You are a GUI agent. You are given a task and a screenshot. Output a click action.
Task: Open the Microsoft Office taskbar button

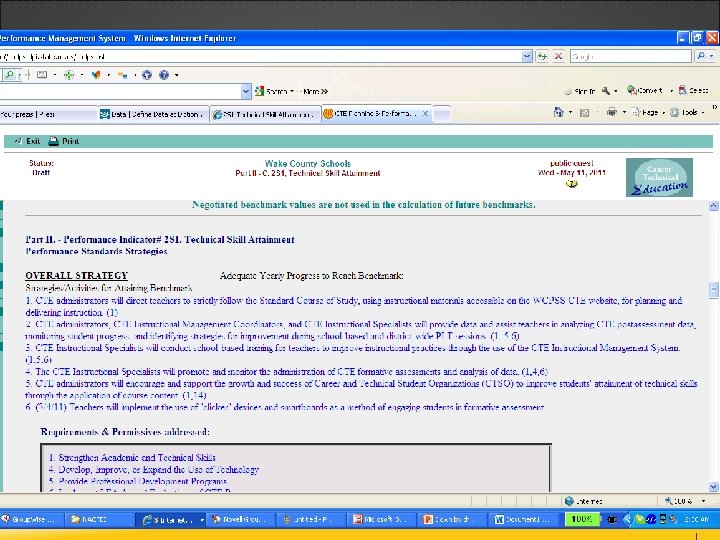[x=382, y=519]
